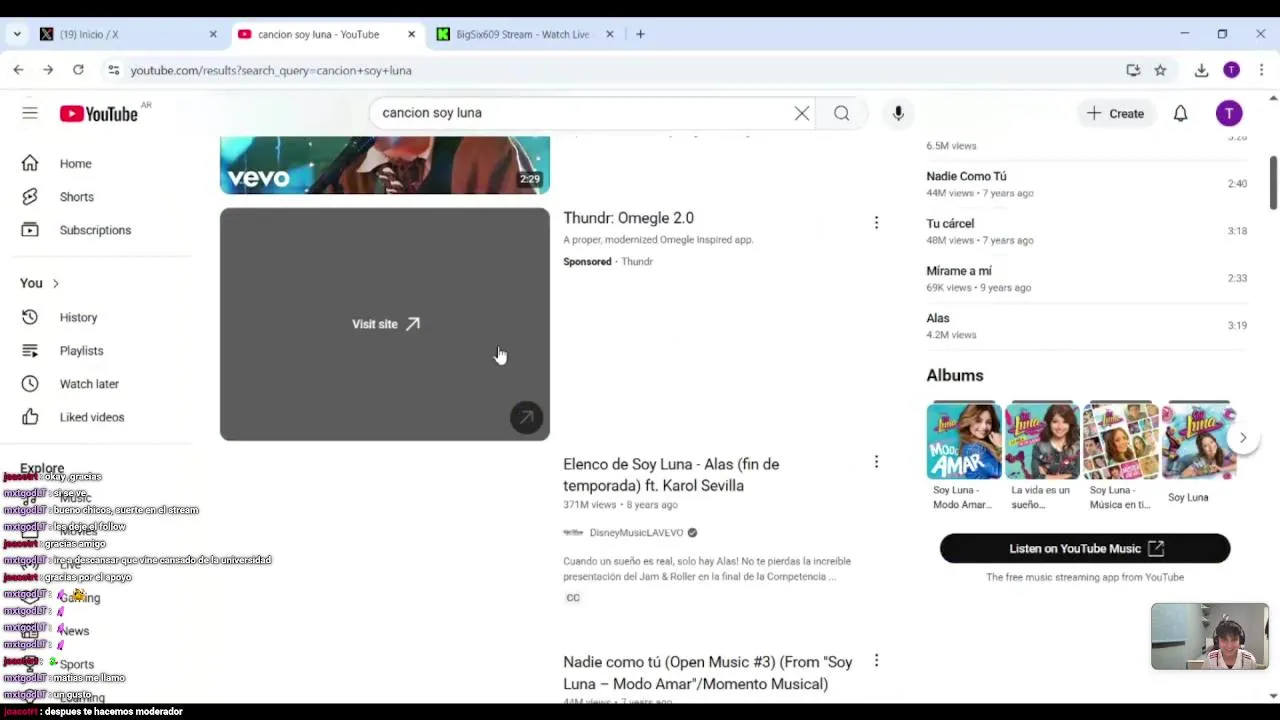Viewport: 1280px width, 720px height.
Task: Play the song Alas in list
Action: [x=1087, y=326]
